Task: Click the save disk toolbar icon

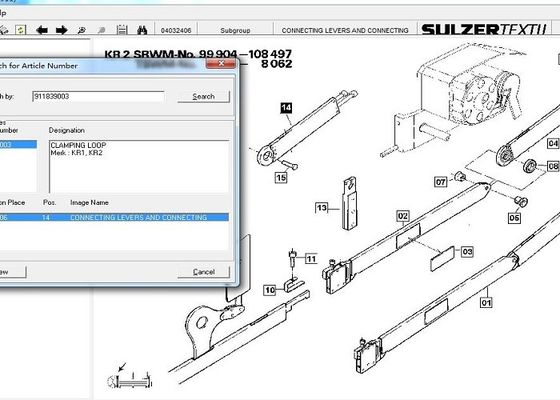Action: pyautogui.click(x=122, y=30)
